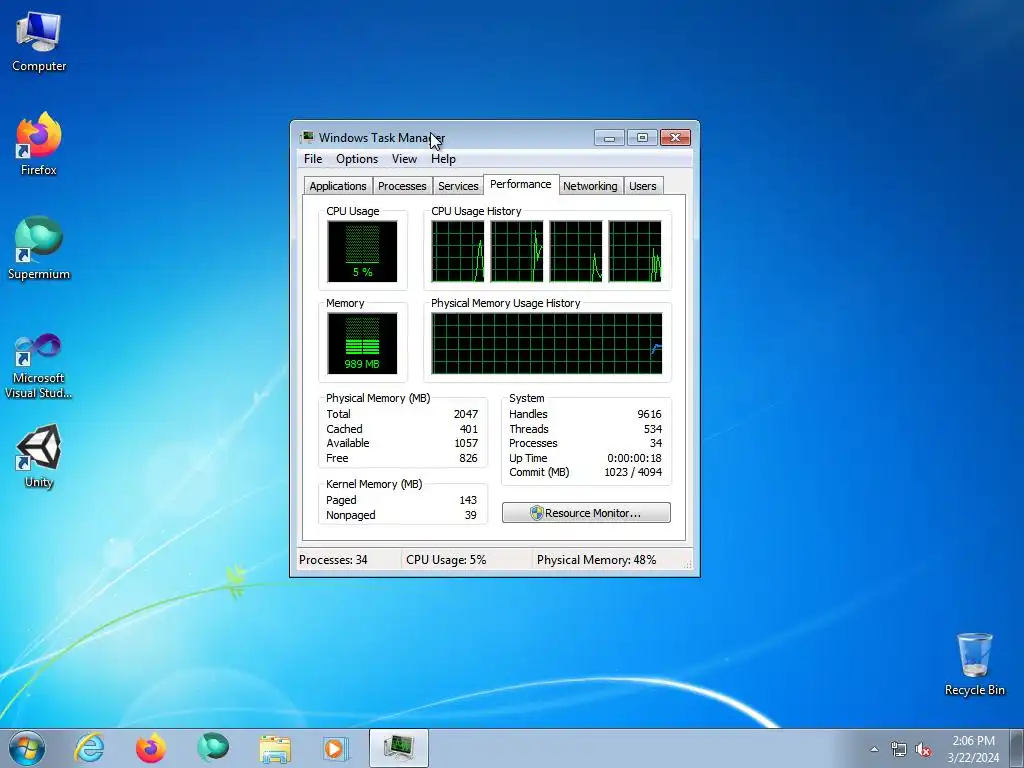Close the Windows Task Manager window

(675, 137)
